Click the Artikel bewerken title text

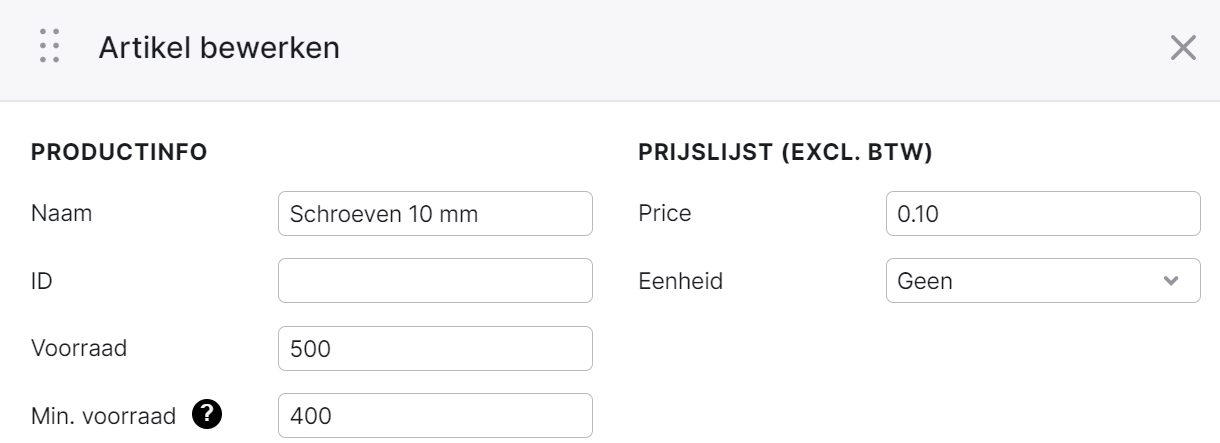219,47
